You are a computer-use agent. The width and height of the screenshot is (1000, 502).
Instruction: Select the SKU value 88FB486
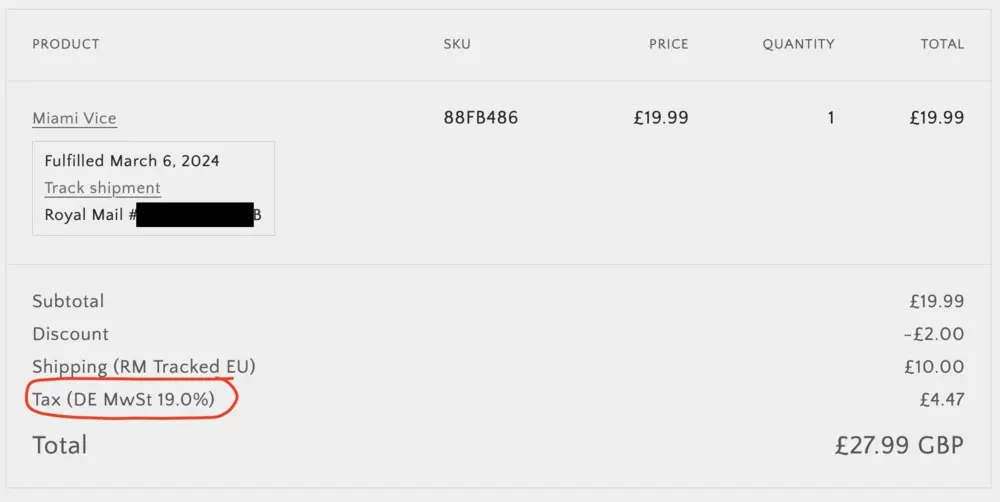(x=480, y=118)
